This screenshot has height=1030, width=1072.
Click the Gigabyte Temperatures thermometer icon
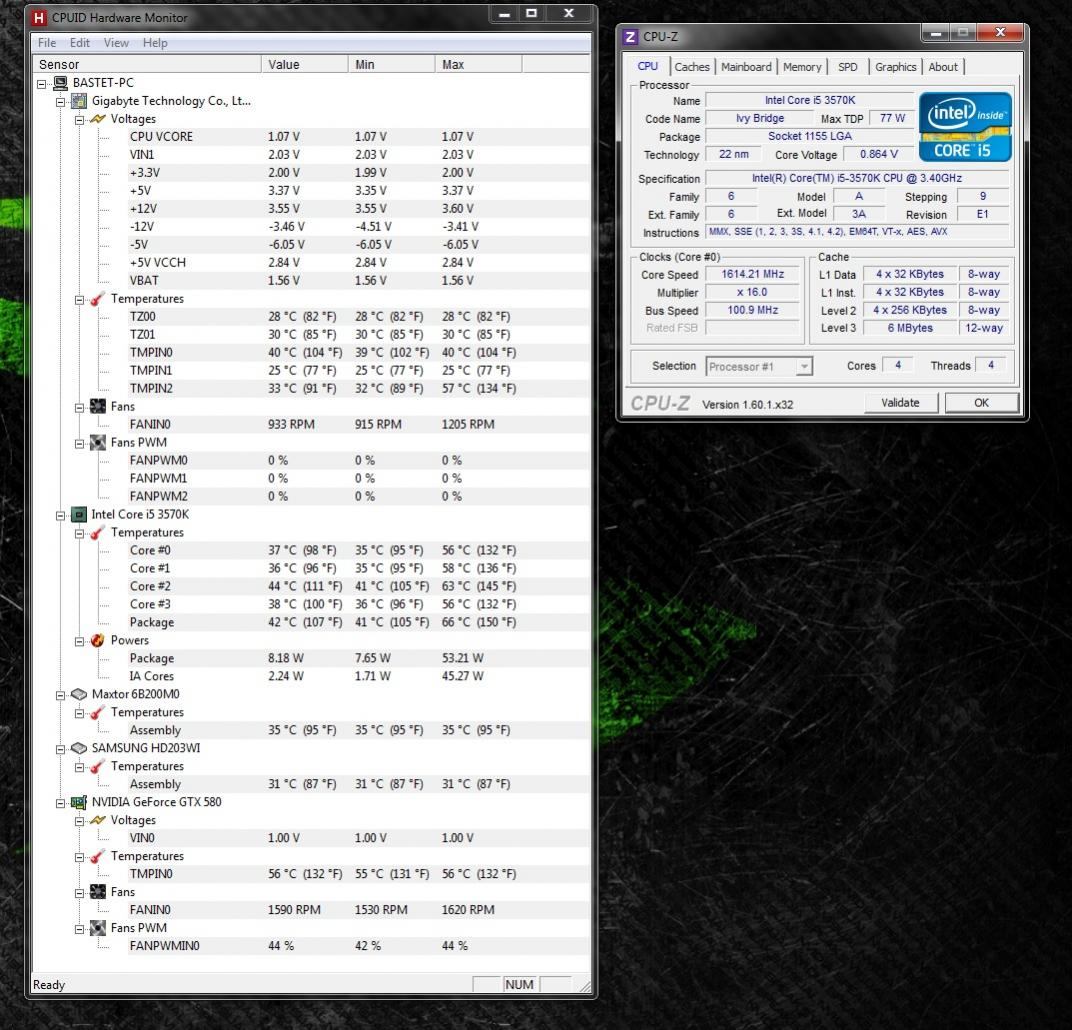[98, 299]
